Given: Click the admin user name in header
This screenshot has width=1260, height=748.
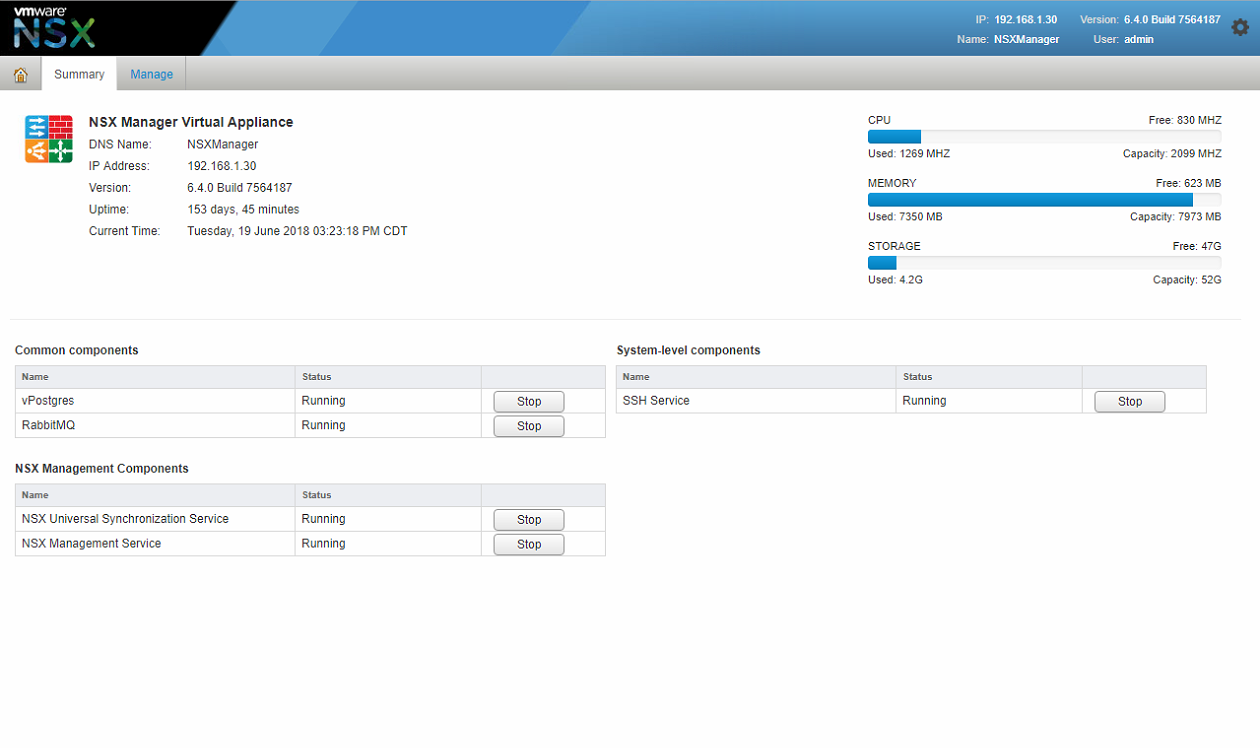Looking at the screenshot, I should [1138, 40].
